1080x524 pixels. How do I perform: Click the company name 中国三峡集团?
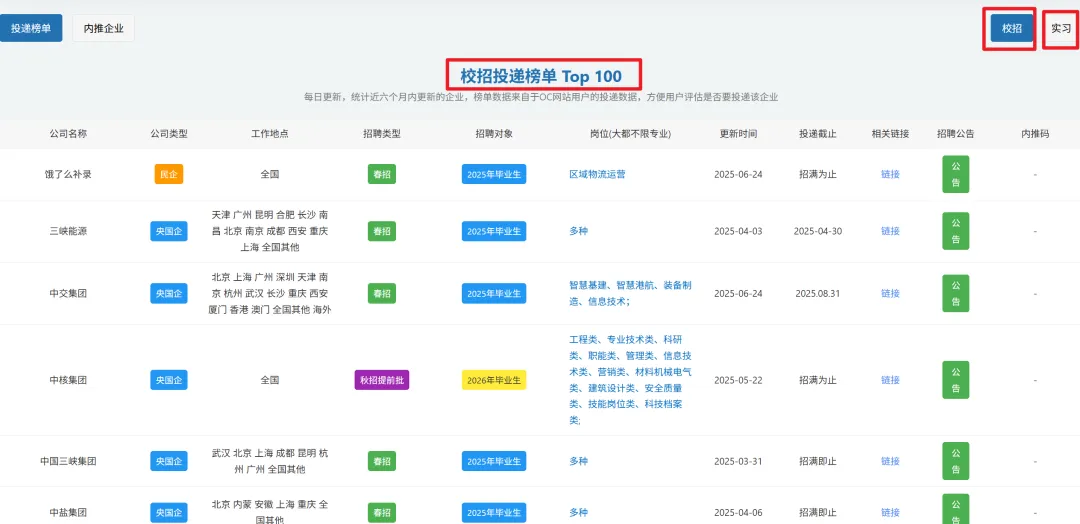click(x=68, y=461)
